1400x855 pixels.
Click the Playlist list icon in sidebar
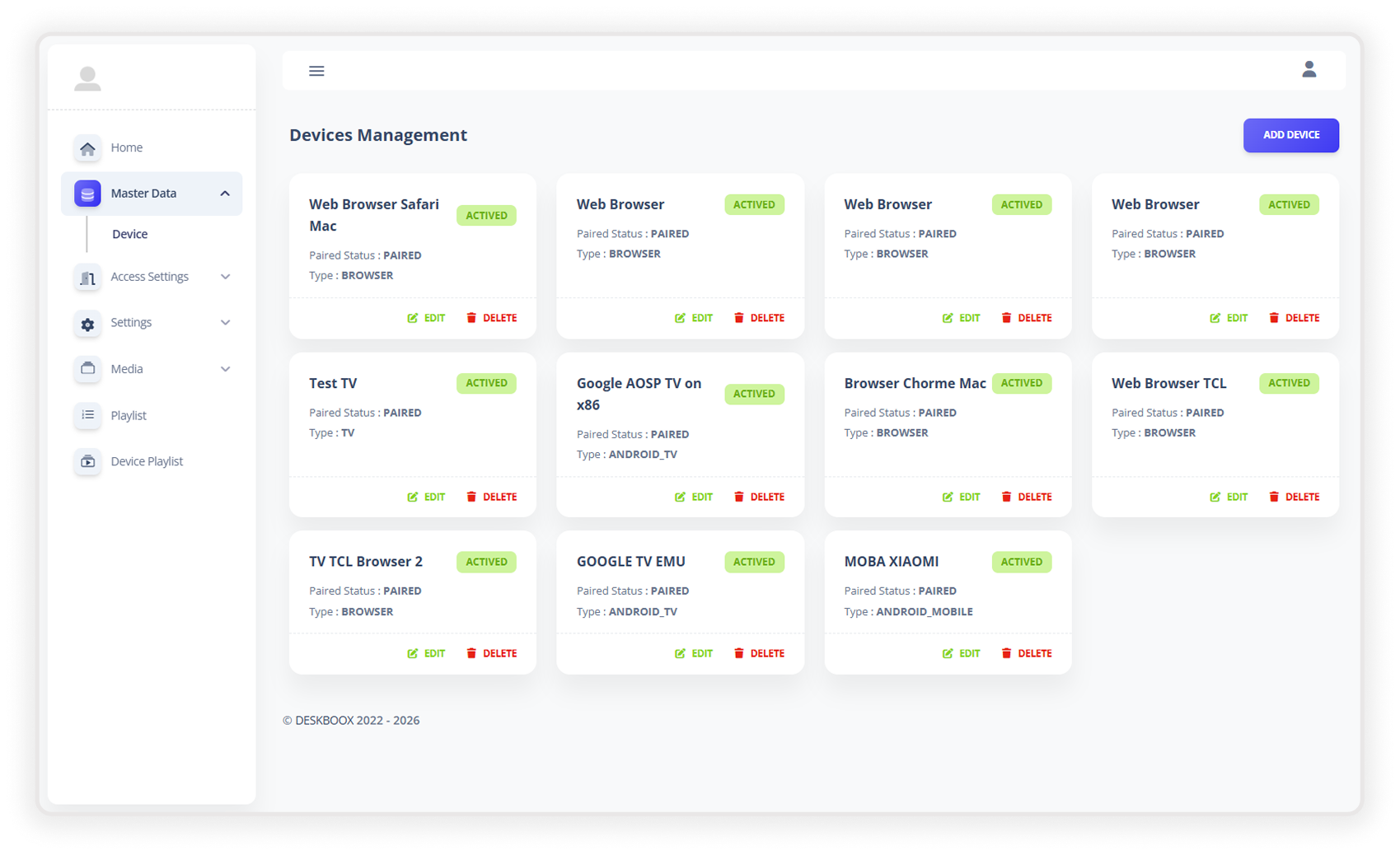(87, 415)
